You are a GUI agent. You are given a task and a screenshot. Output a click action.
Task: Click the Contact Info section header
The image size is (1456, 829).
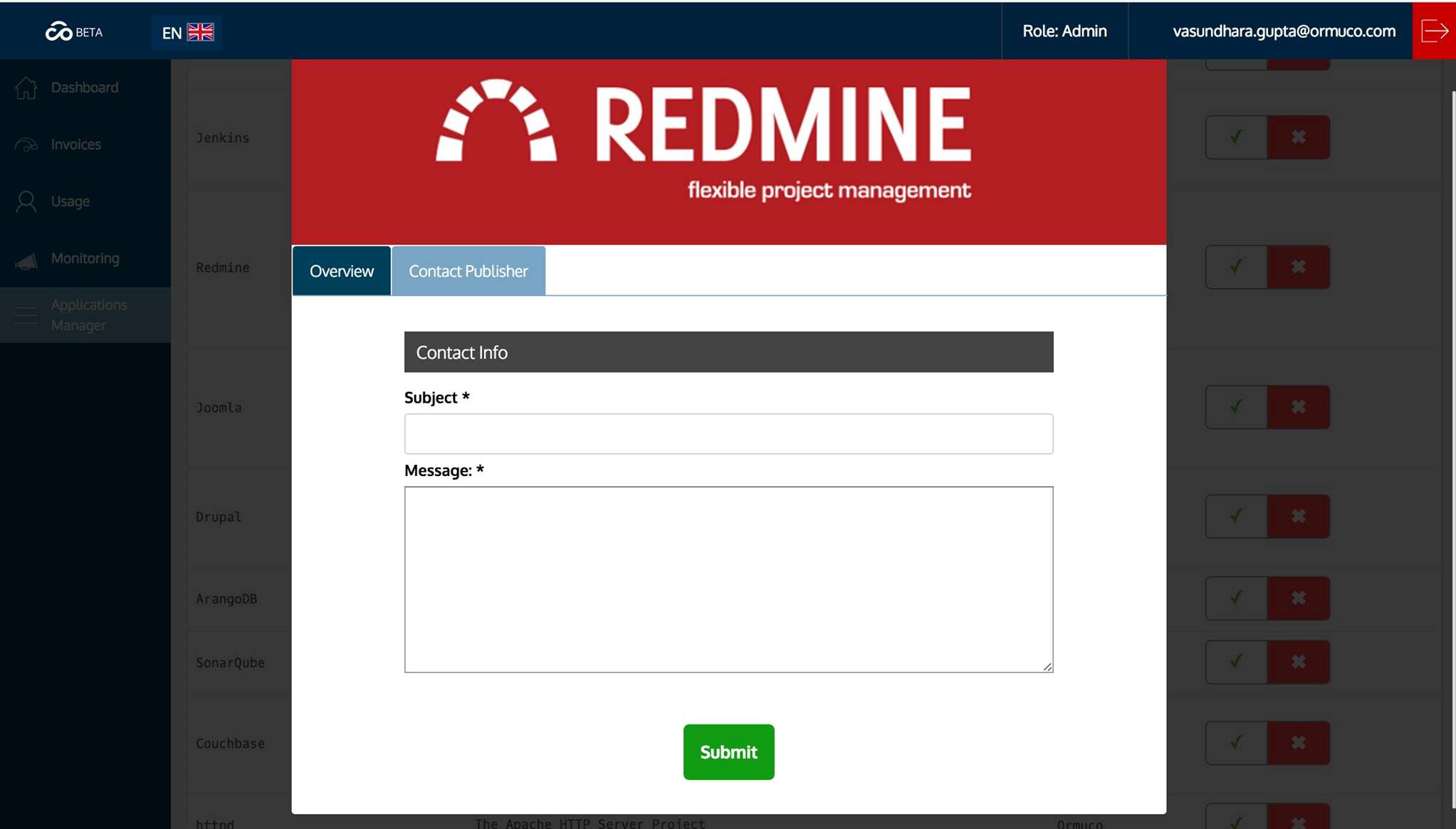(728, 352)
